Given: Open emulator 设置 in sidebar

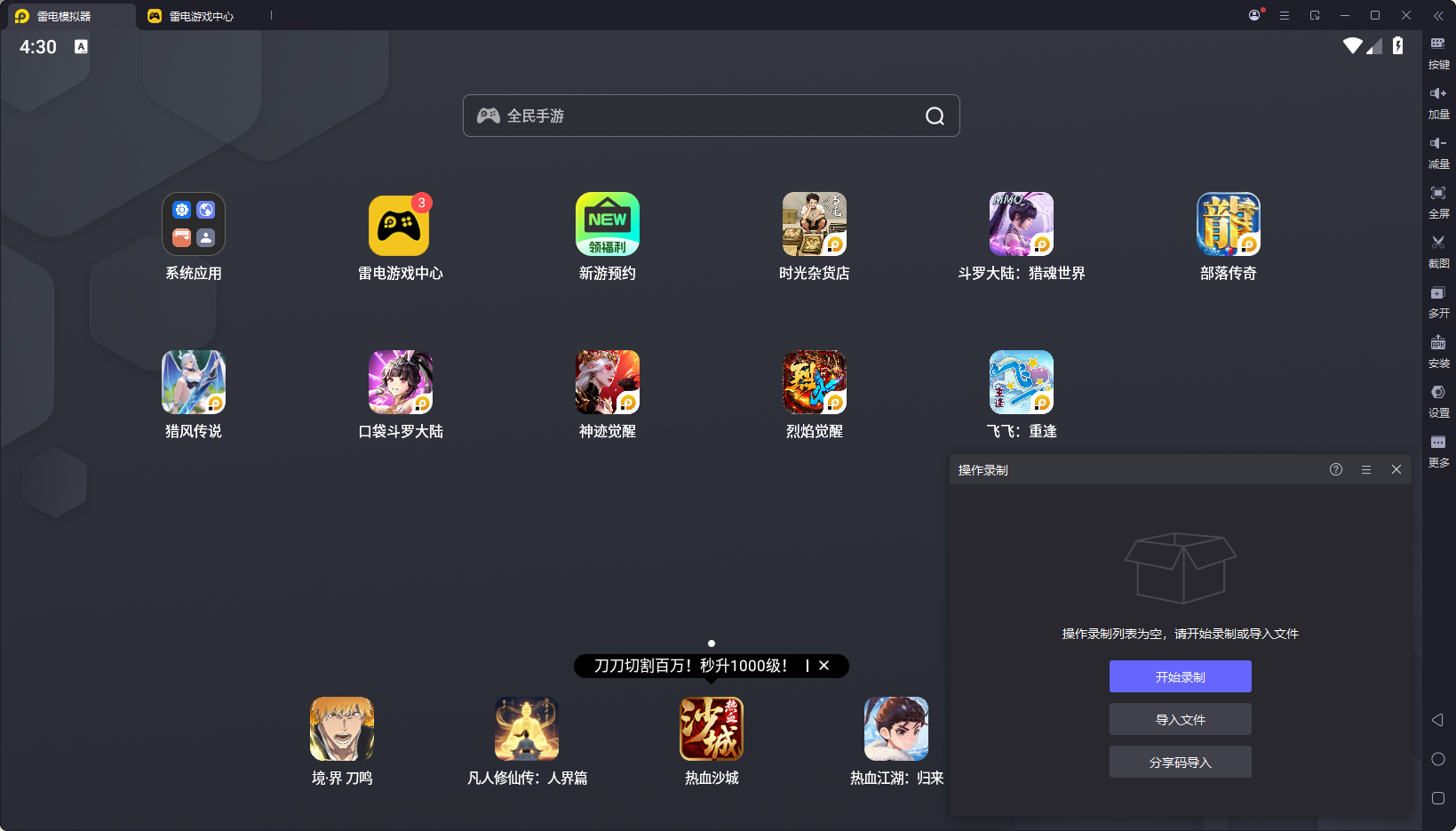Looking at the screenshot, I should (x=1438, y=401).
